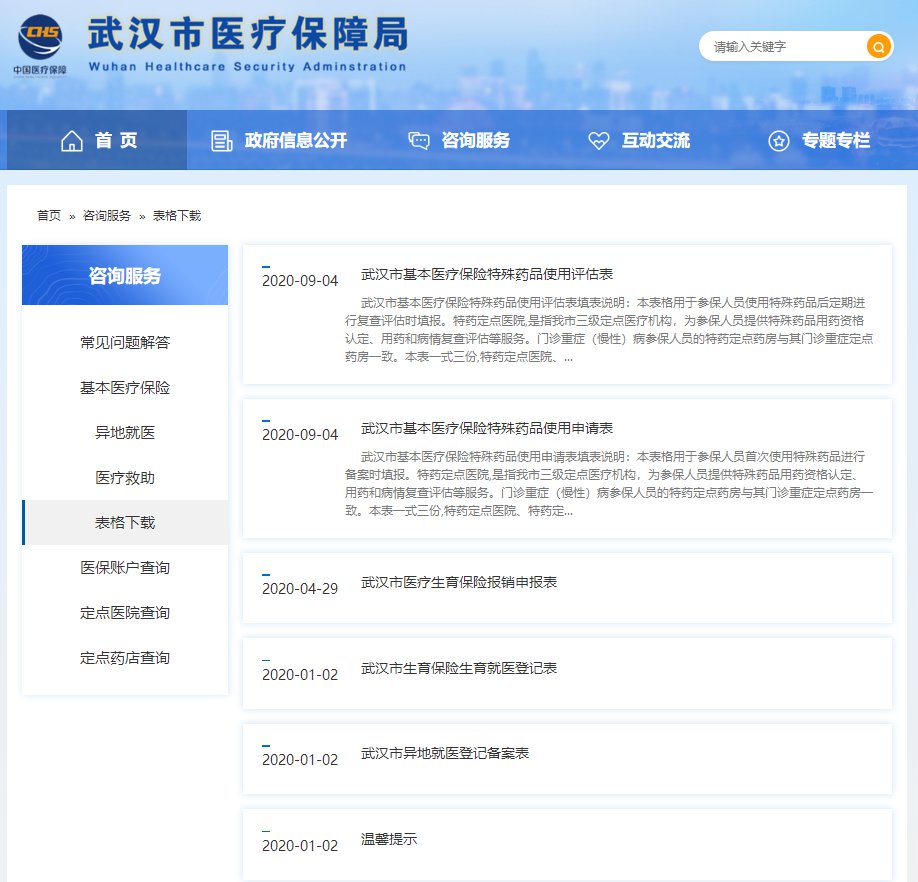The height and width of the screenshot is (882, 918).
Task: Click the house icon beside 首页
Action: (x=72, y=141)
